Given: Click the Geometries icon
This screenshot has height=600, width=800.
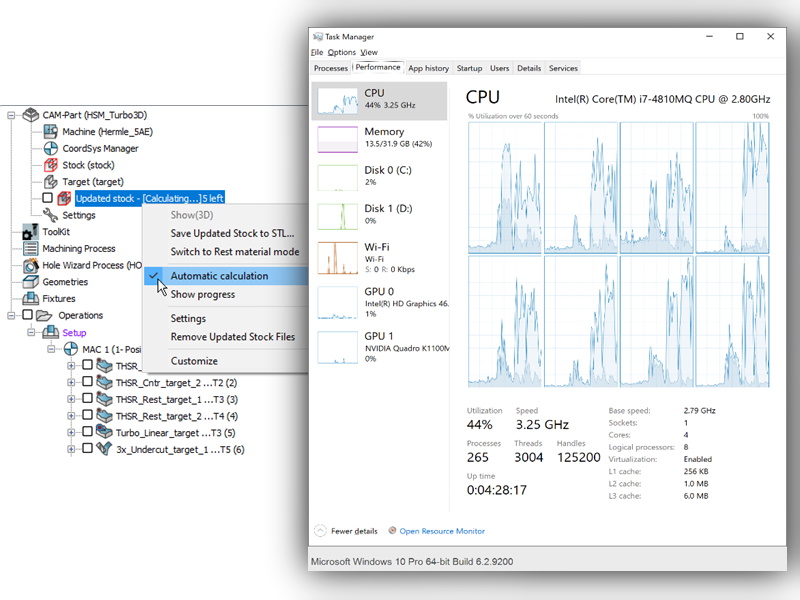Looking at the screenshot, I should pyautogui.click(x=30, y=282).
